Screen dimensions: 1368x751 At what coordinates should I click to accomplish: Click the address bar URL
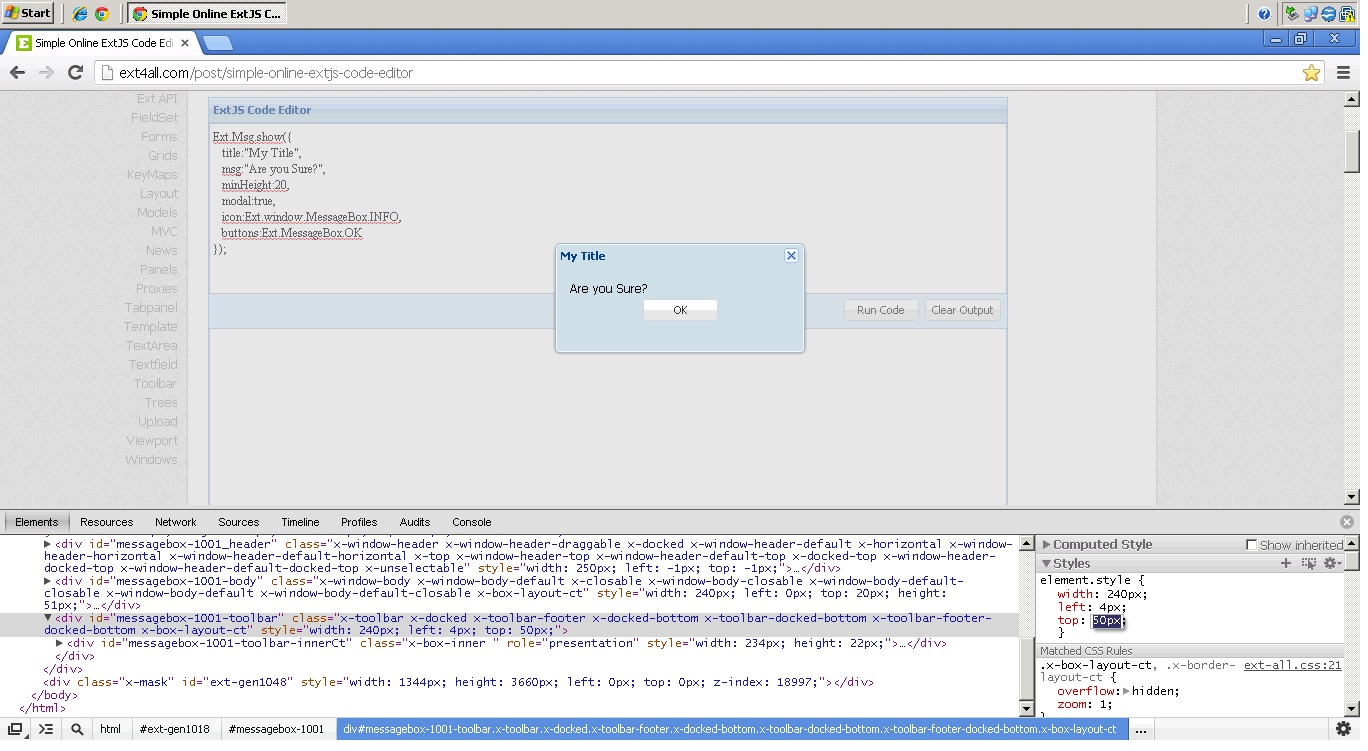click(x=266, y=72)
